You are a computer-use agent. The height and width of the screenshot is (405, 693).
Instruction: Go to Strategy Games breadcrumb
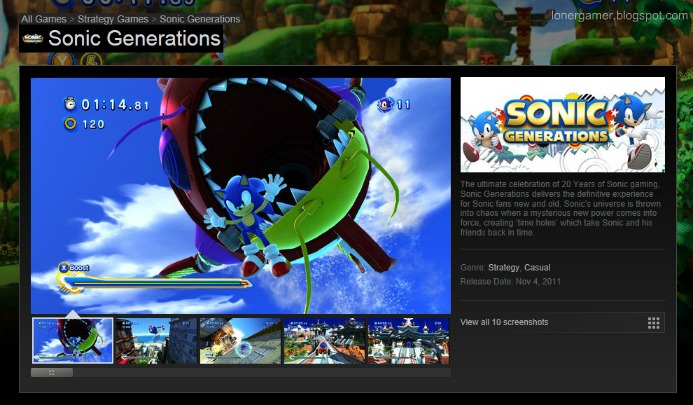coord(113,19)
